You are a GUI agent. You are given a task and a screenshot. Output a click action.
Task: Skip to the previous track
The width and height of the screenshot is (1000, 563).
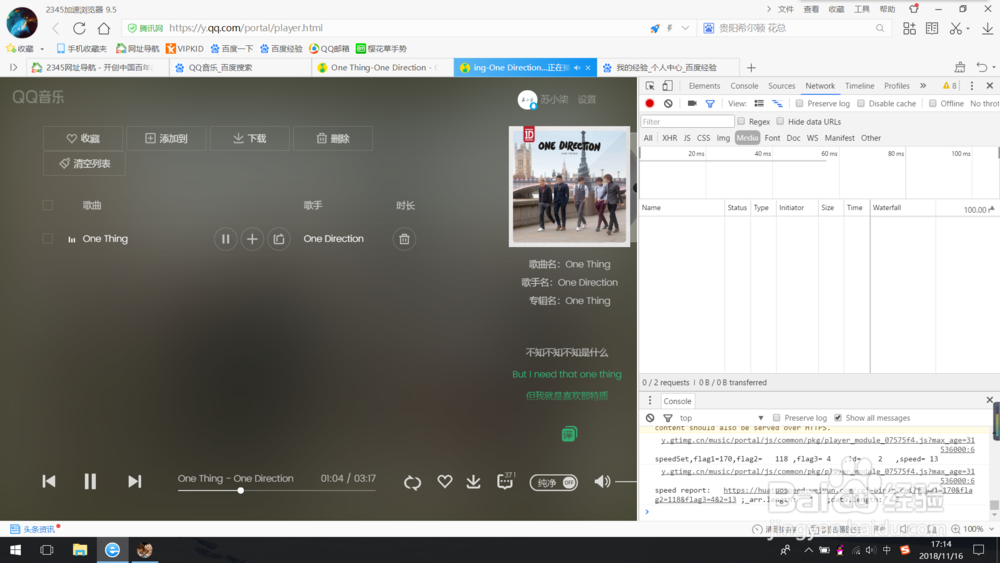point(49,481)
